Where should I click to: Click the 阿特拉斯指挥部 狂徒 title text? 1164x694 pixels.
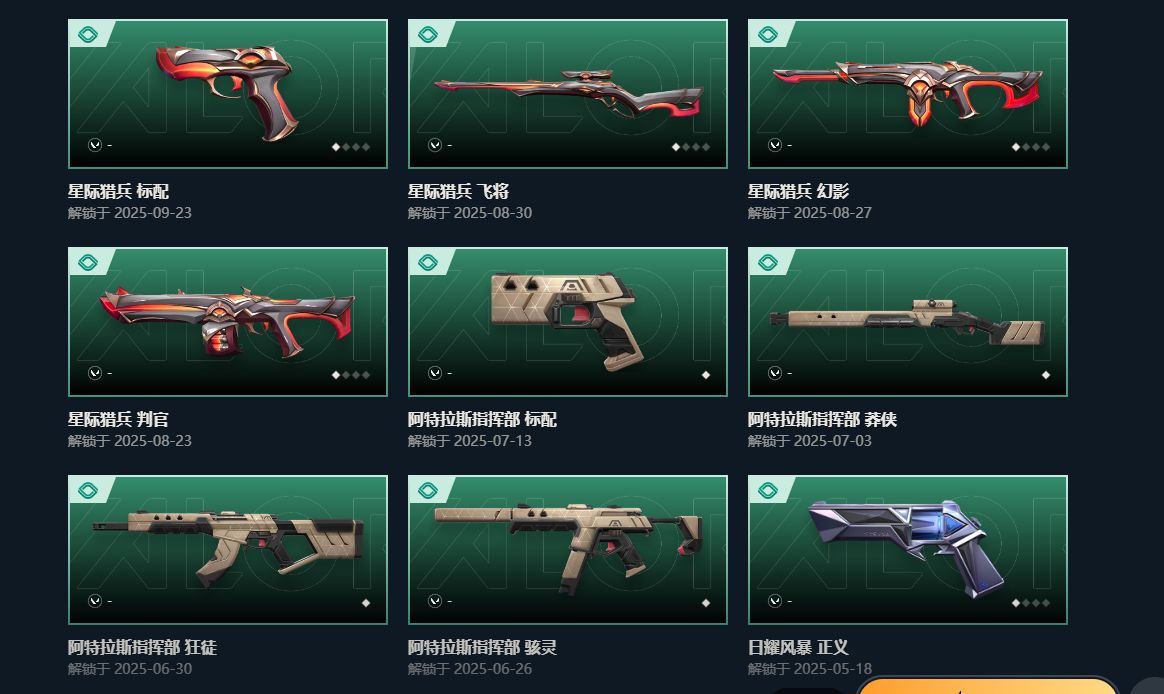click(x=143, y=647)
